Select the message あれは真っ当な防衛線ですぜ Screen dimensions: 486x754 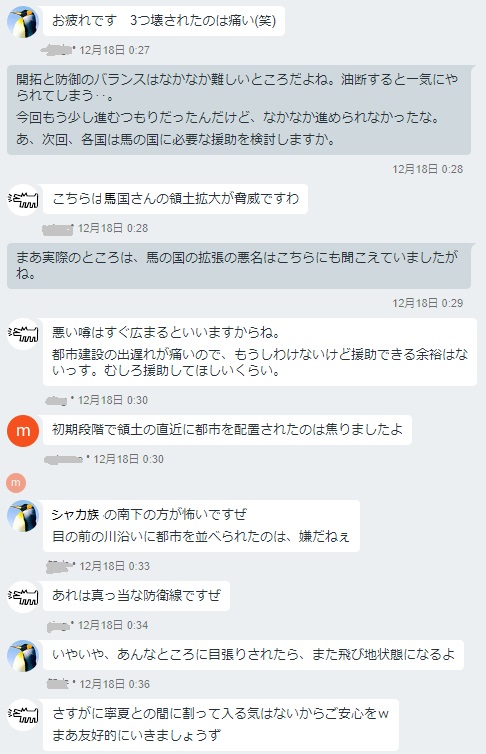pyautogui.click(x=137, y=596)
